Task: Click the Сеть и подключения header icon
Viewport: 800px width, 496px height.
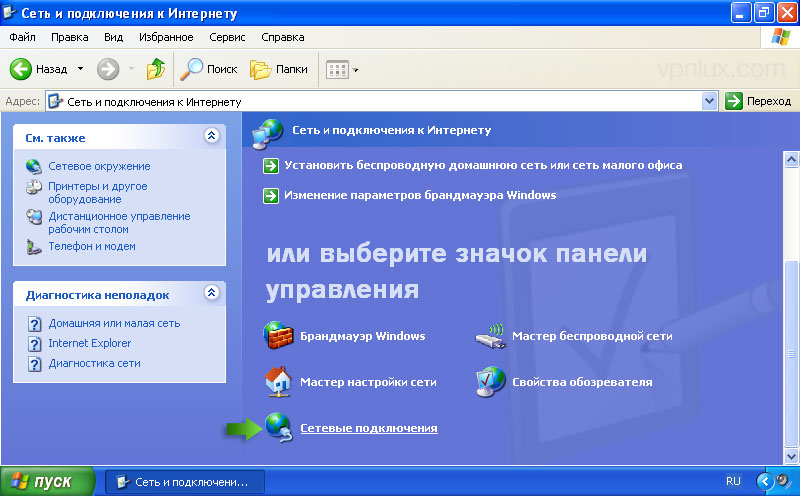Action: coord(267,133)
